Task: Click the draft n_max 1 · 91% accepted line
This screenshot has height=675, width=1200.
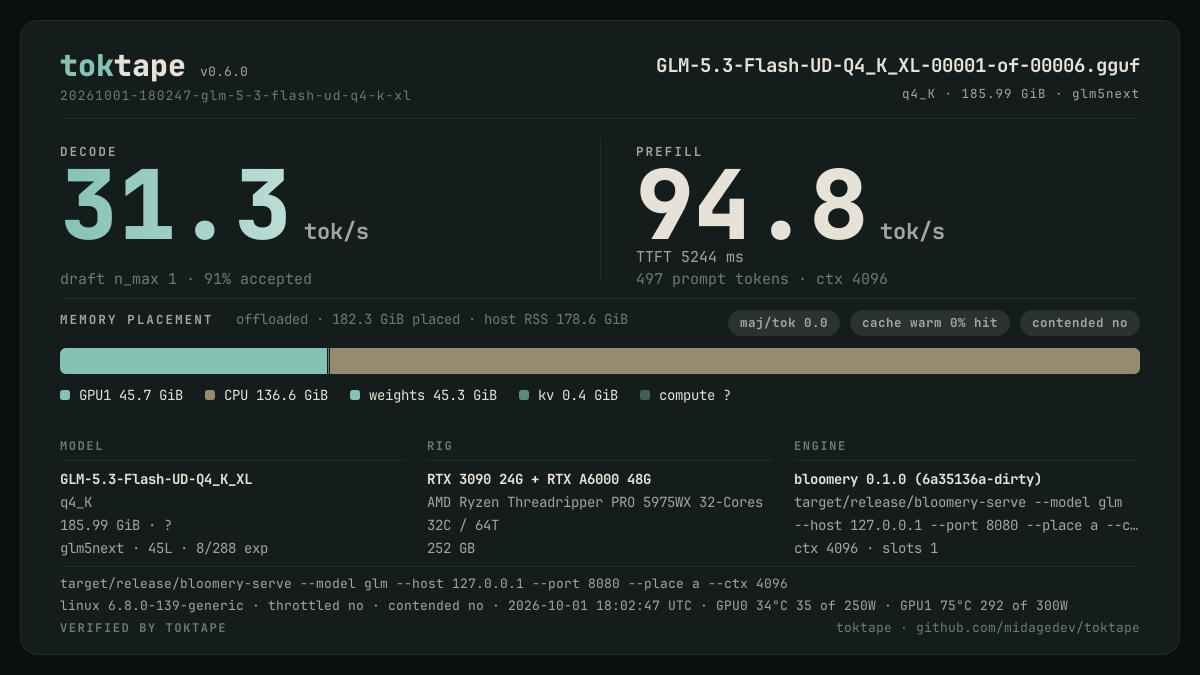Action: 186,279
